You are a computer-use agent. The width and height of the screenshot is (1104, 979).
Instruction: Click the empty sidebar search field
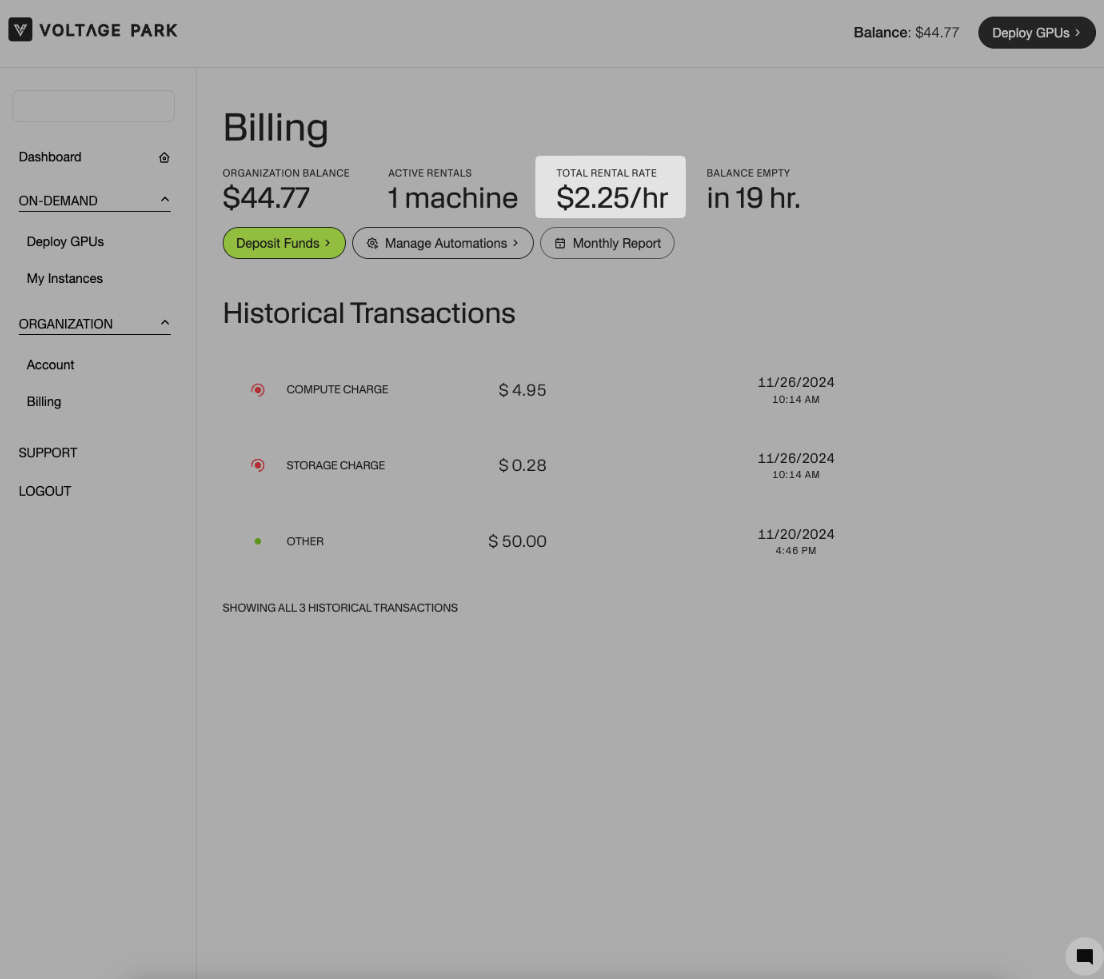93,106
